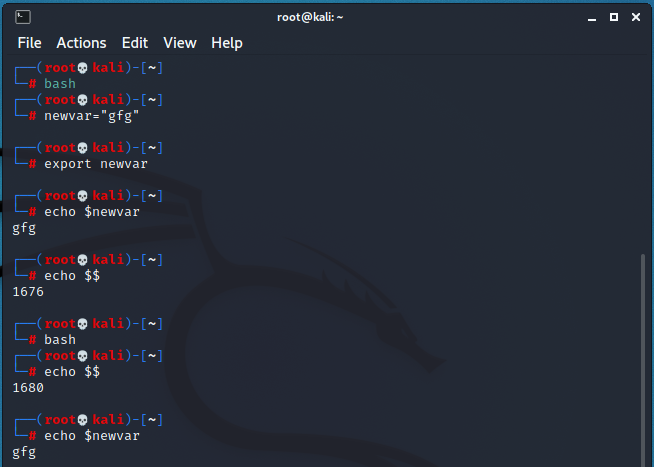Click the newvar="gfg" command text
The image size is (654, 467).
[91, 116]
